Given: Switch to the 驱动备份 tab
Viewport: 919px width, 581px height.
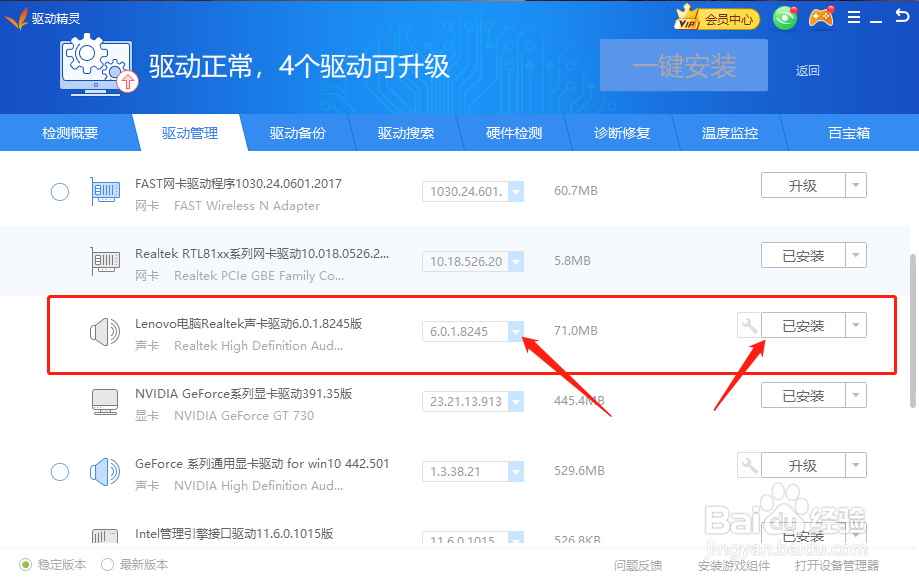Looking at the screenshot, I should (x=298, y=133).
